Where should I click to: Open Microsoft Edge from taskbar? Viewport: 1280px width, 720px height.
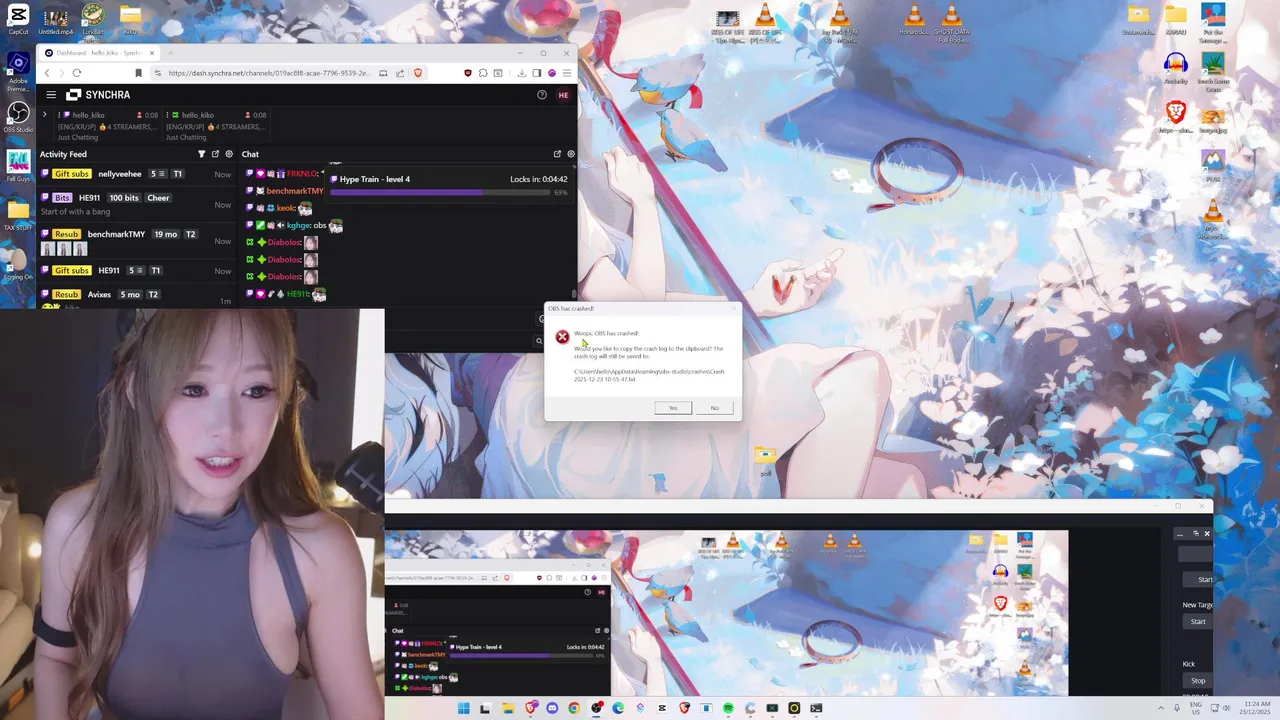[x=618, y=708]
